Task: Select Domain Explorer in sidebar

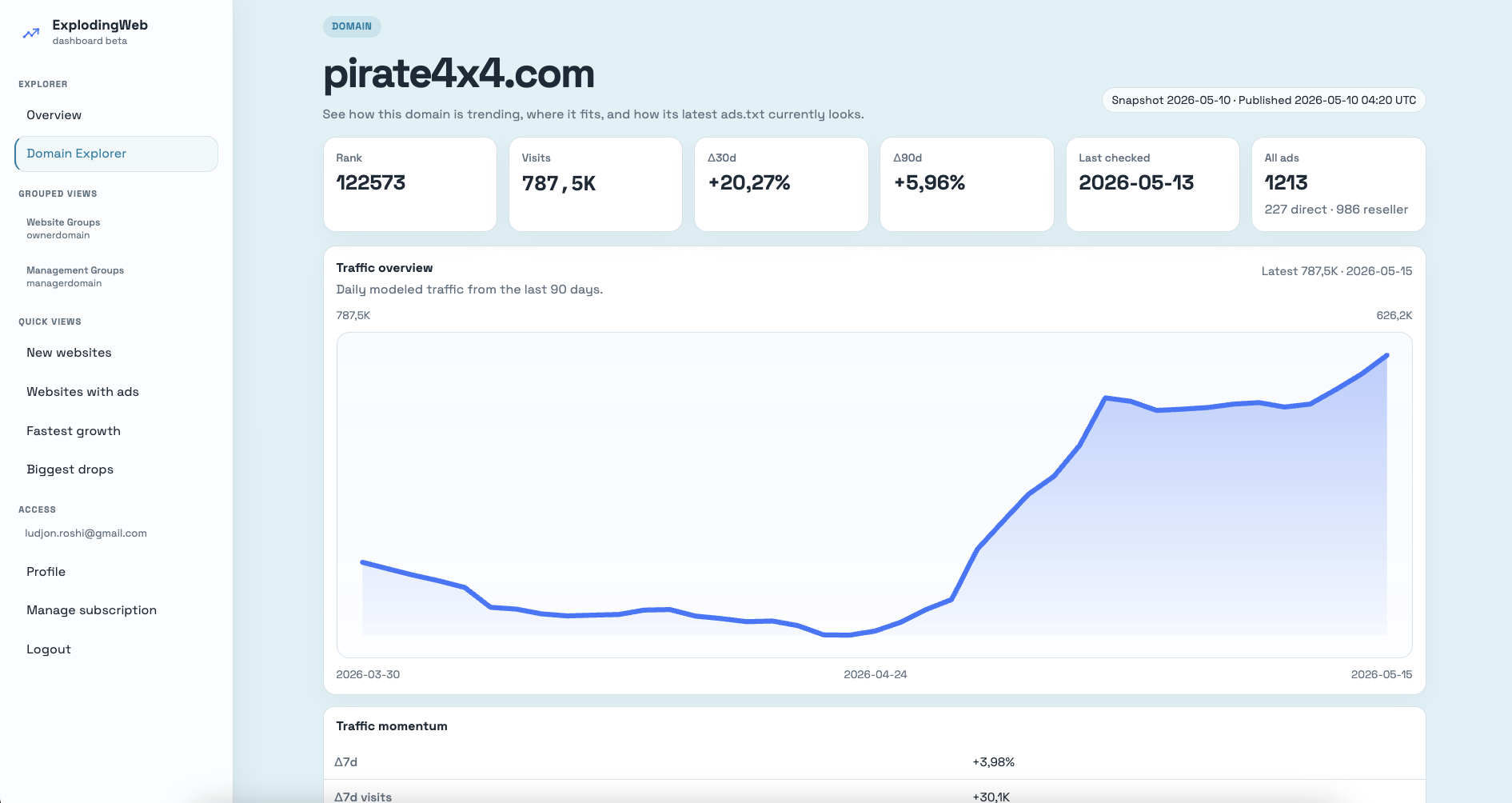Action: coord(116,154)
